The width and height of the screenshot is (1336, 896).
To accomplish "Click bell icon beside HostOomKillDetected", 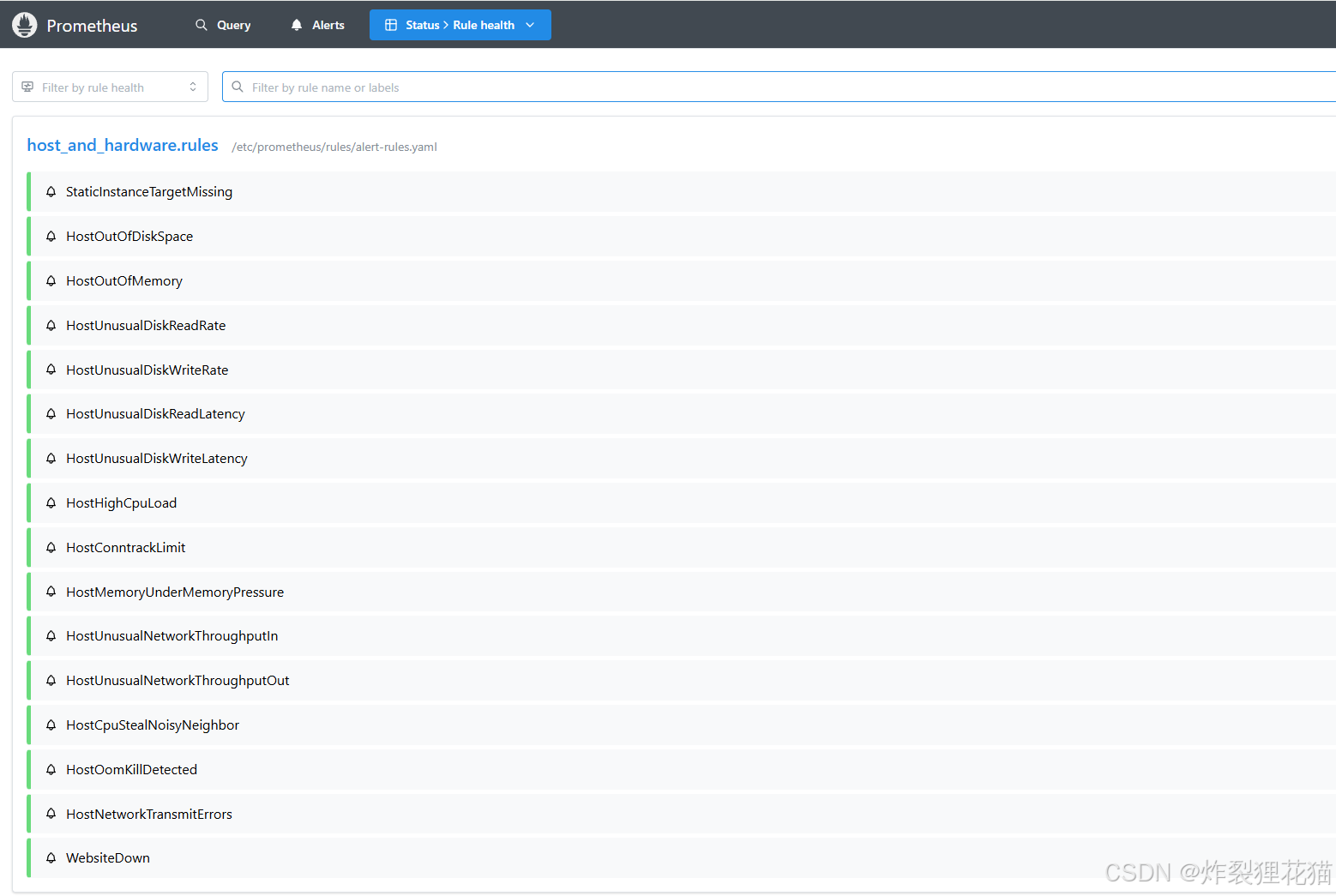I will pyautogui.click(x=51, y=769).
